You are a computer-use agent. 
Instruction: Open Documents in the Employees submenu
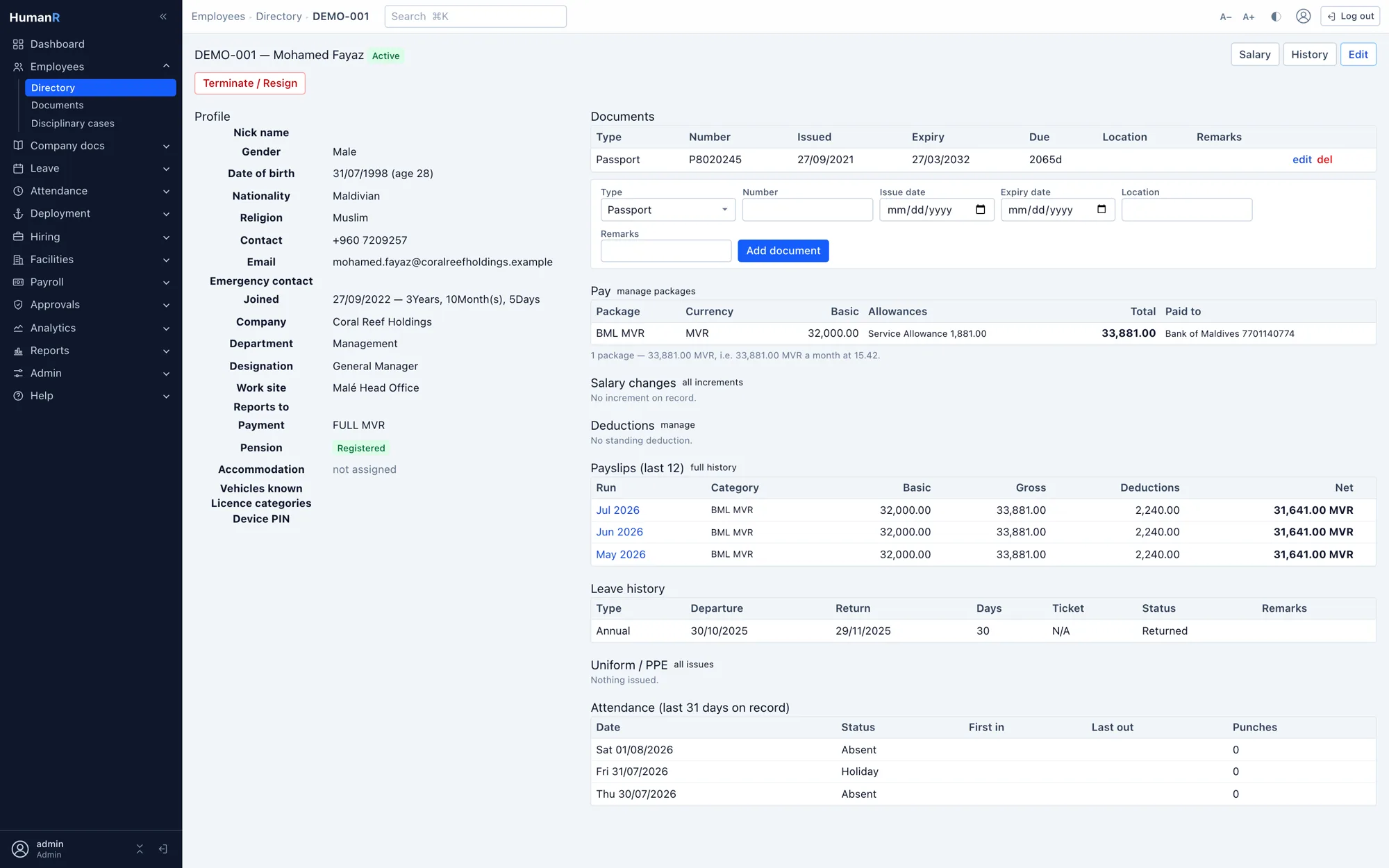coord(57,106)
